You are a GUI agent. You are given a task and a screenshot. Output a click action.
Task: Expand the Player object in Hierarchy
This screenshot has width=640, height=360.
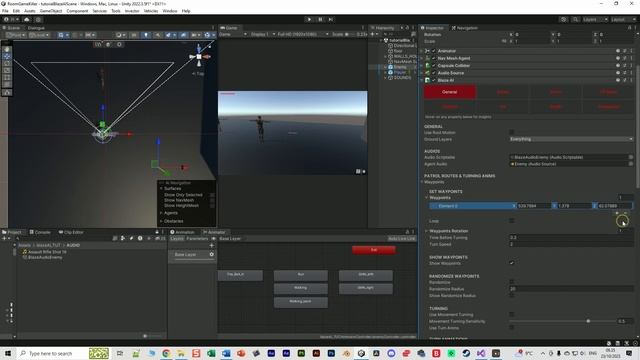pos(386,72)
